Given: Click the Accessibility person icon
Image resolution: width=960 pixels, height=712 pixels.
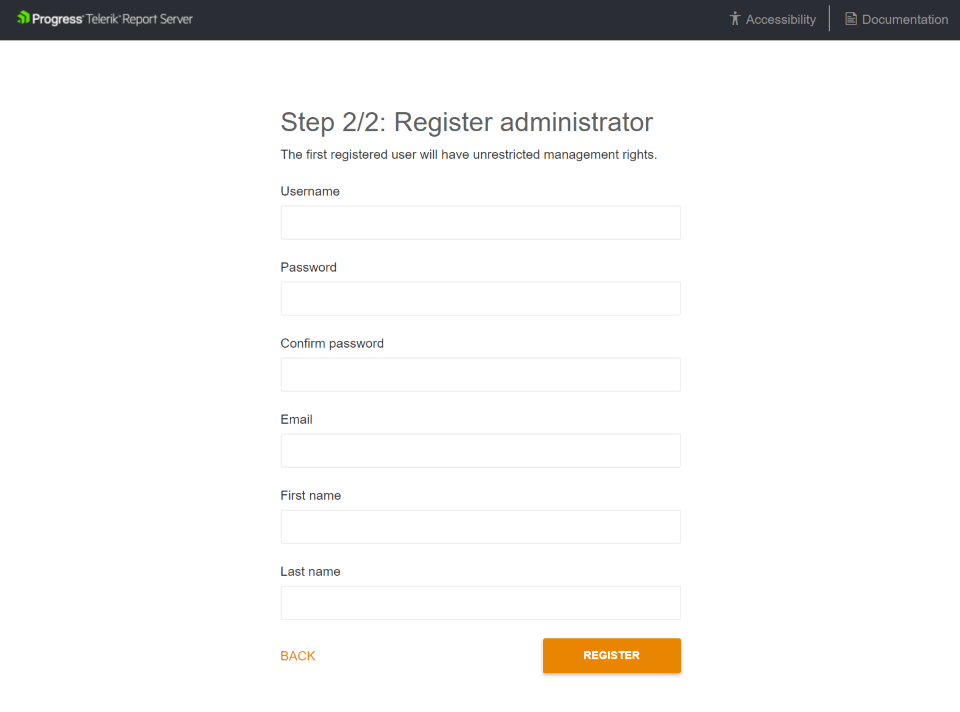Looking at the screenshot, I should coord(735,19).
